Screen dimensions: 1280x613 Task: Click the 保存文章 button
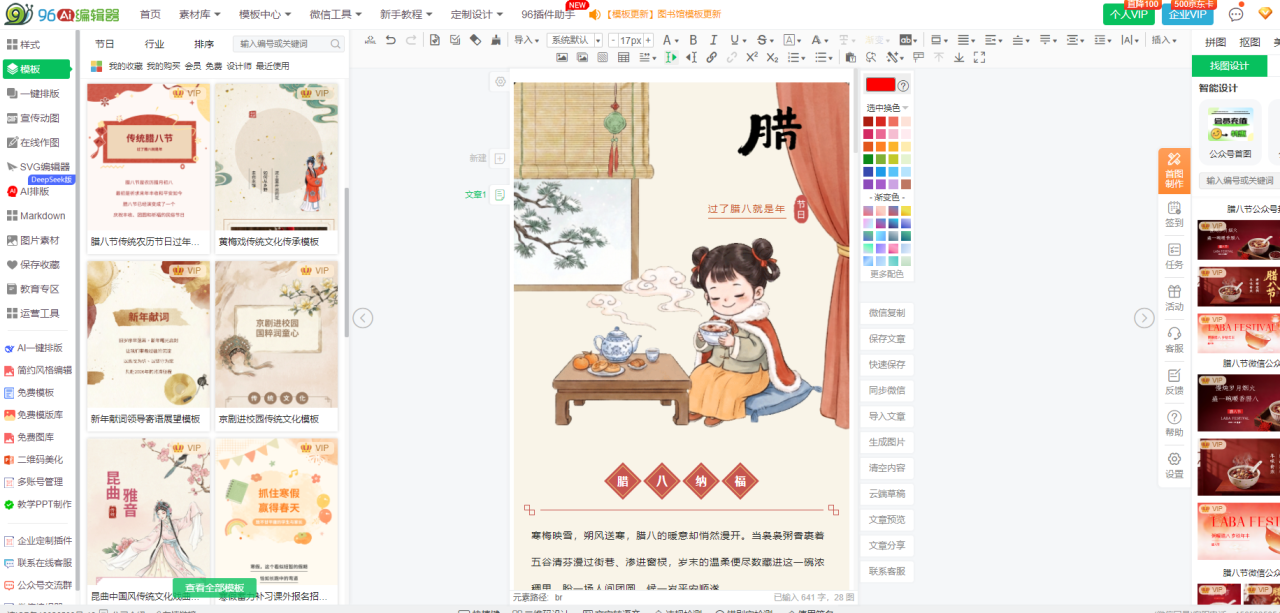pos(887,339)
